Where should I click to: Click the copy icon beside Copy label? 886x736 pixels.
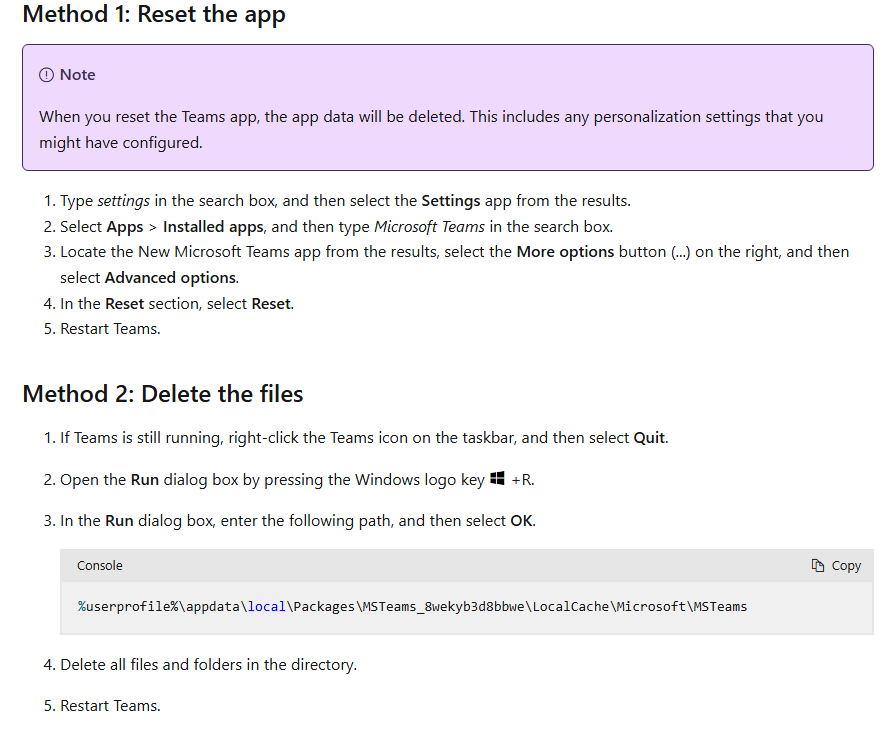[x=818, y=565]
